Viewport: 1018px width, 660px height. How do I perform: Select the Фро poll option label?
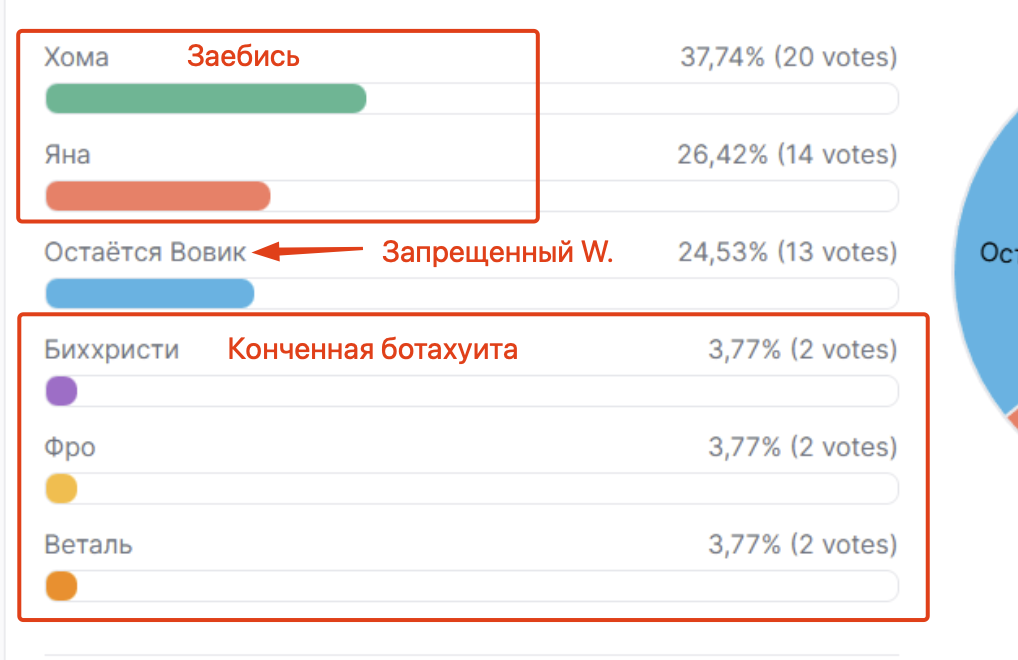coord(70,447)
